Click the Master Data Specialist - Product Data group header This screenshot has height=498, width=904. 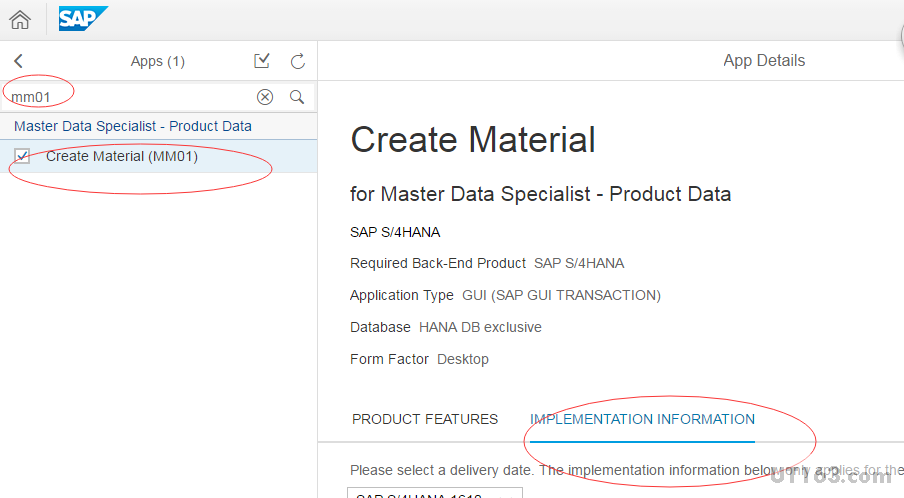coord(159,126)
